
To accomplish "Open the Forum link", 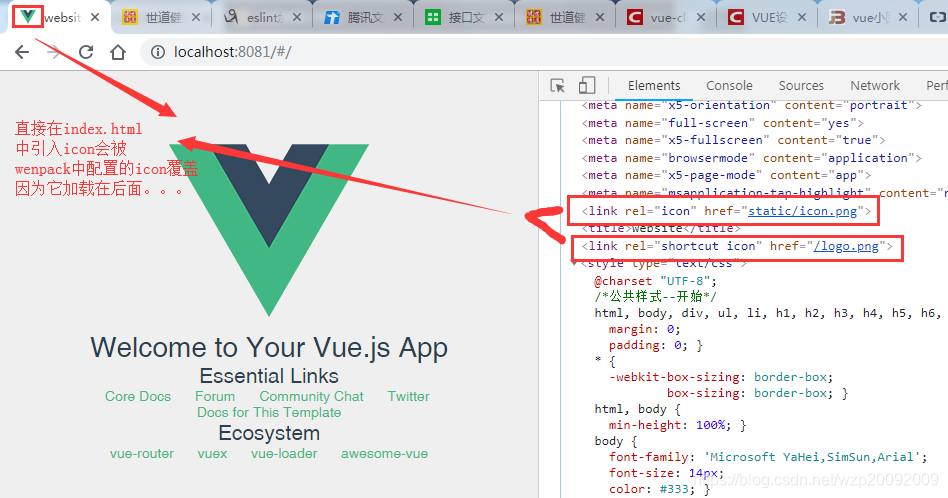I will (215, 396).
